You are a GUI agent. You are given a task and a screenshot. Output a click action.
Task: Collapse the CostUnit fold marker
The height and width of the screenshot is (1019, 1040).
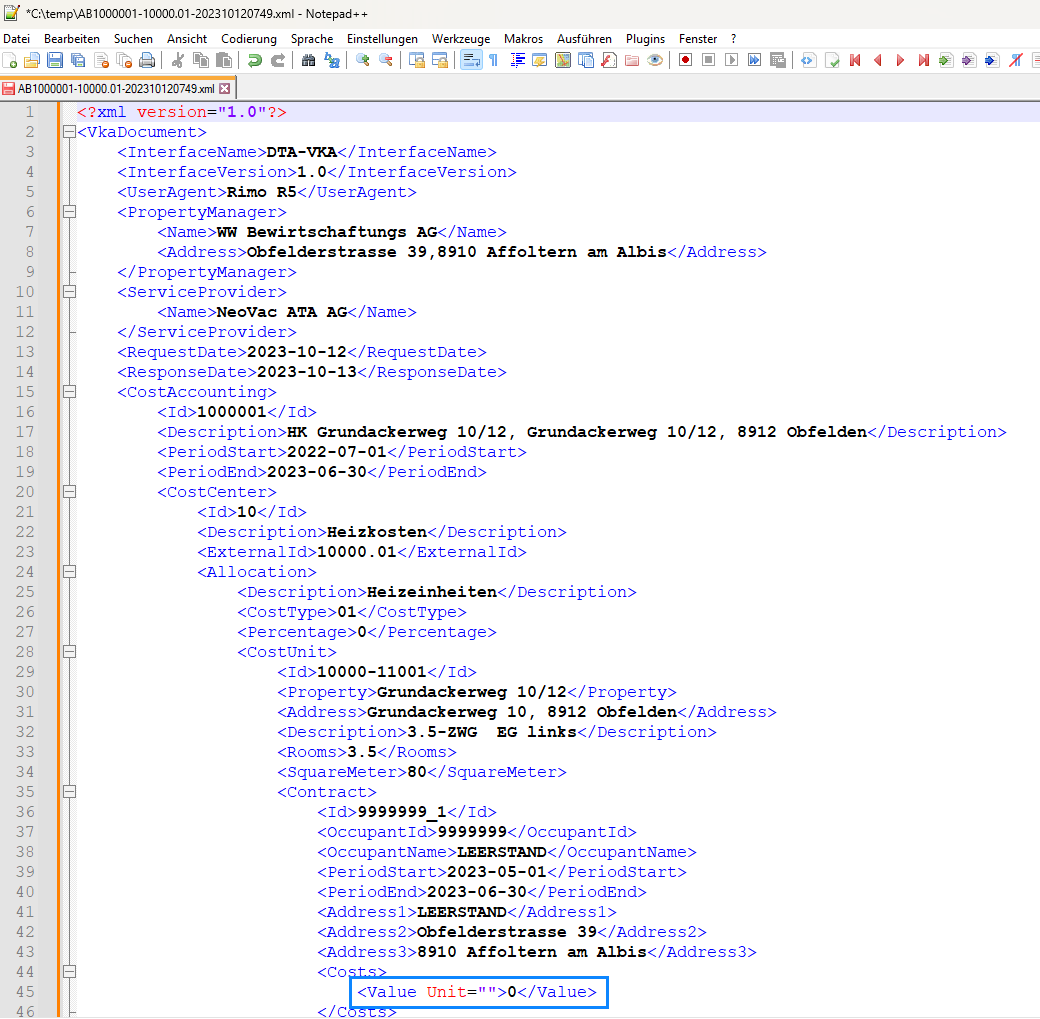click(x=69, y=652)
